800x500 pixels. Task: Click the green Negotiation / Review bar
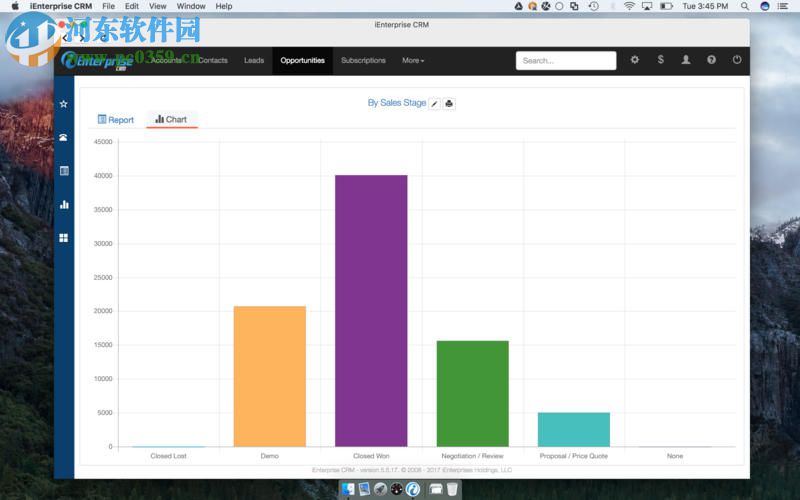[x=472, y=393]
